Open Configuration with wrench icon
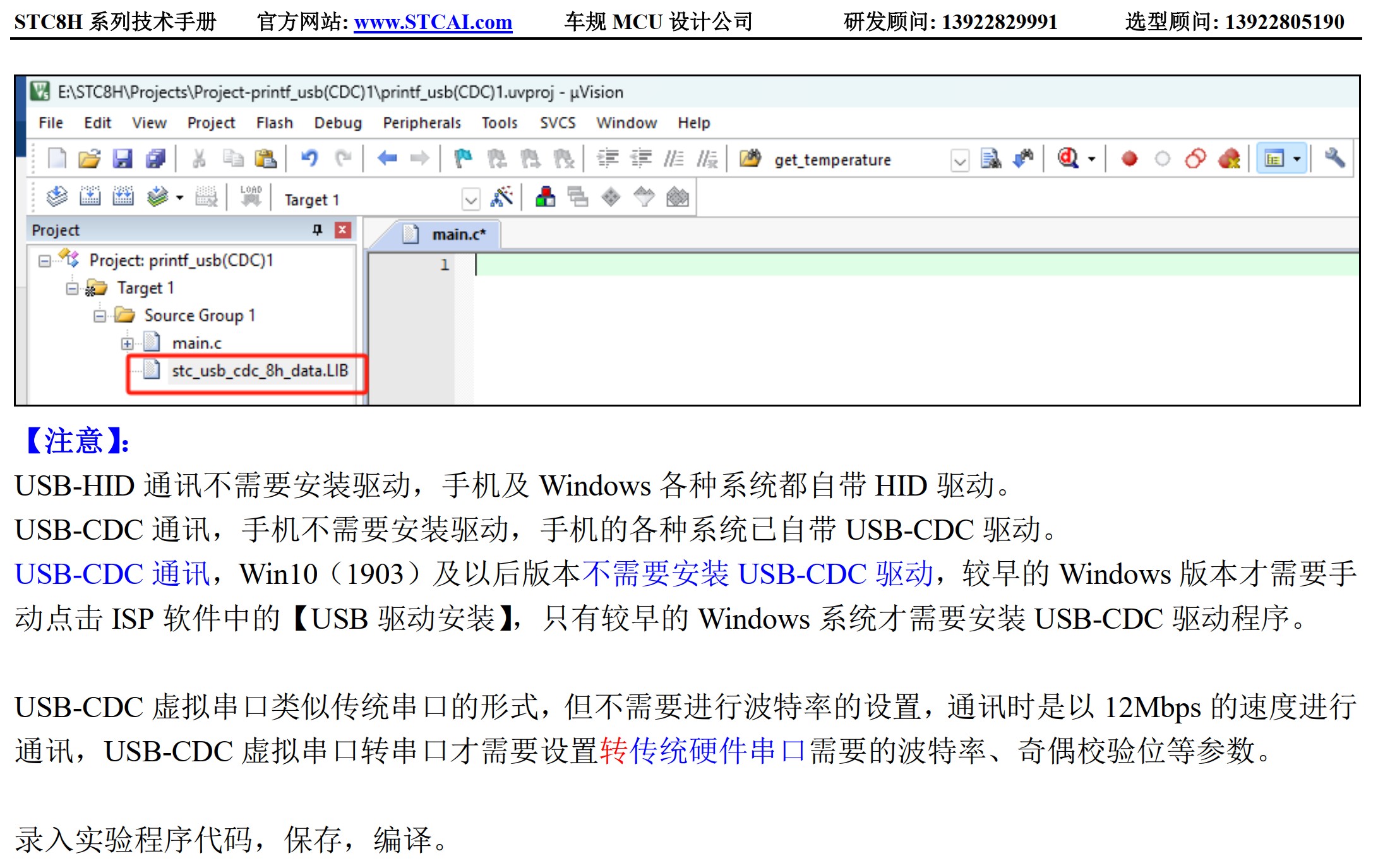The image size is (1378, 868). [1334, 158]
